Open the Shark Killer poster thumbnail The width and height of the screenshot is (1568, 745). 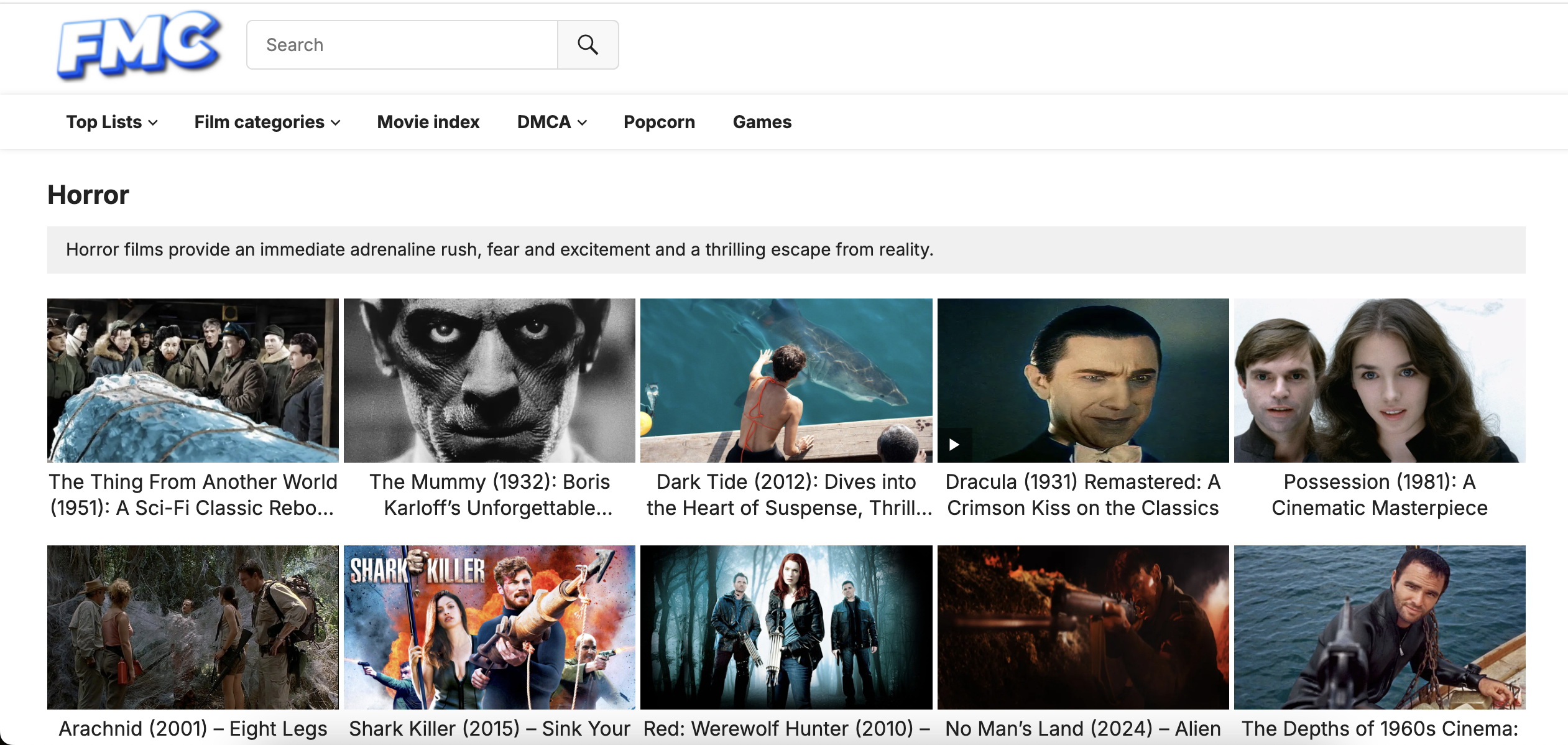(489, 627)
